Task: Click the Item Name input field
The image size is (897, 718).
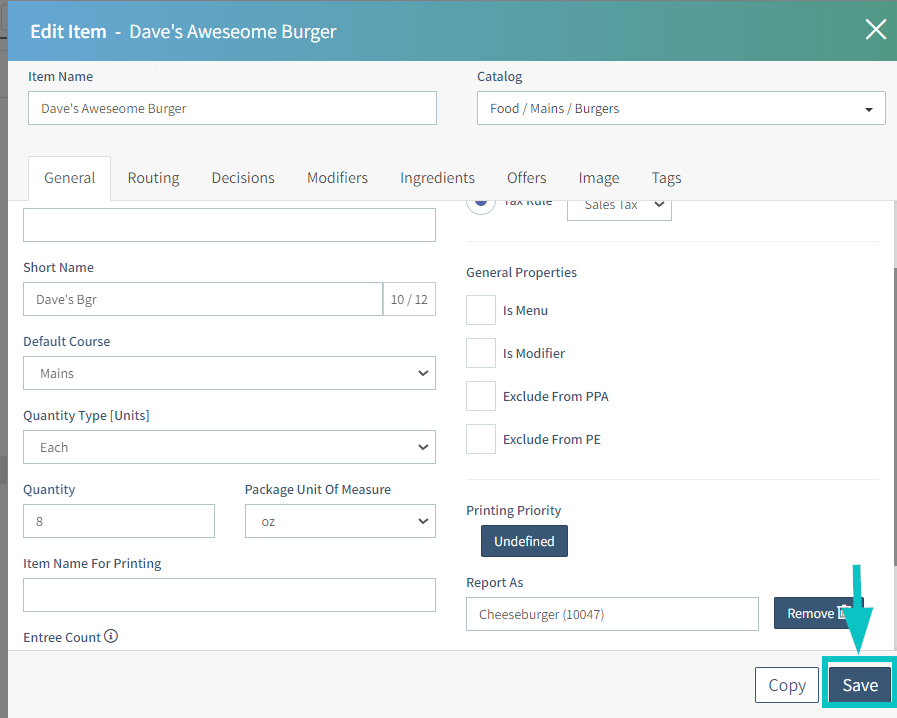Action: point(232,108)
